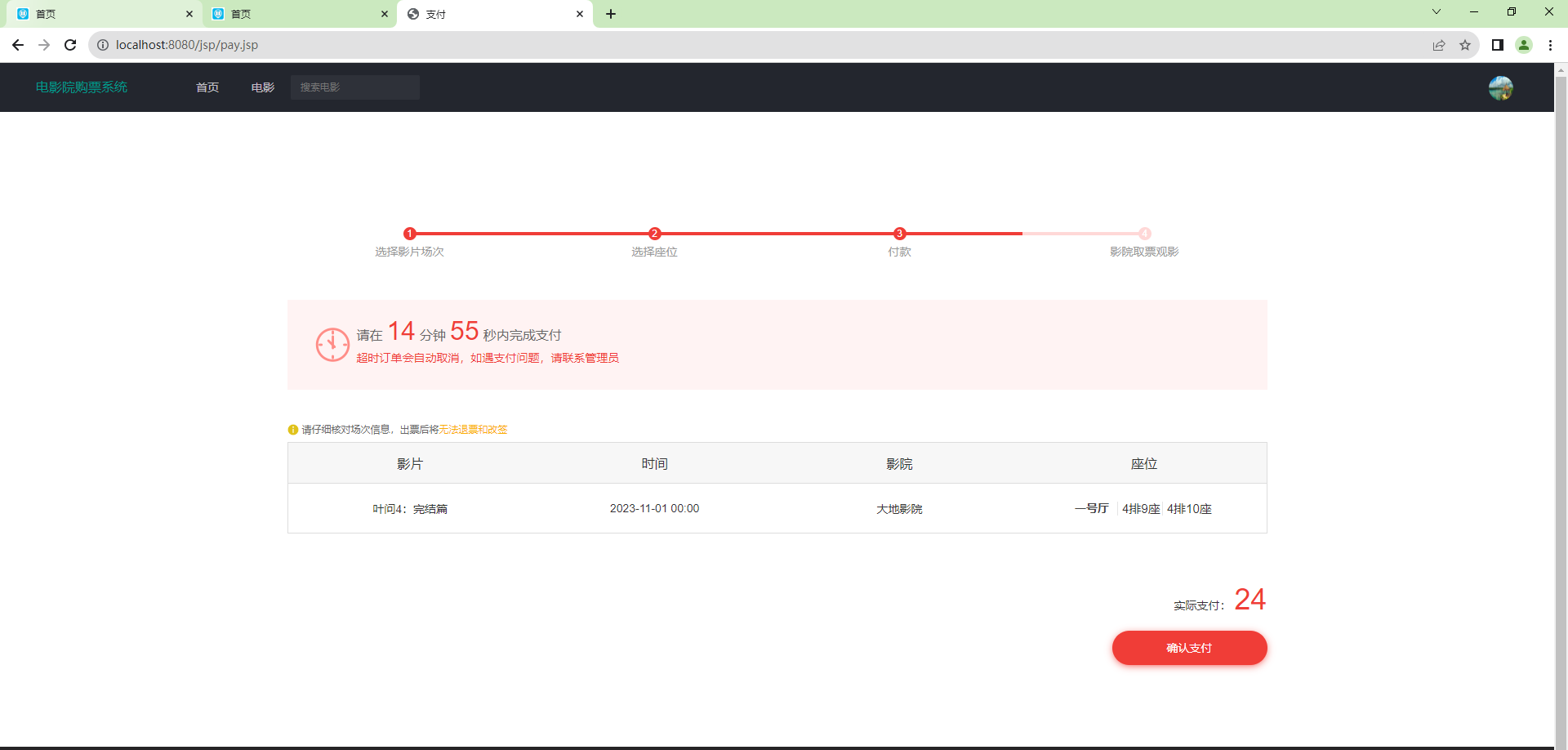Open the tab search chevron
The height and width of the screenshot is (750, 1568).
click(x=1437, y=11)
